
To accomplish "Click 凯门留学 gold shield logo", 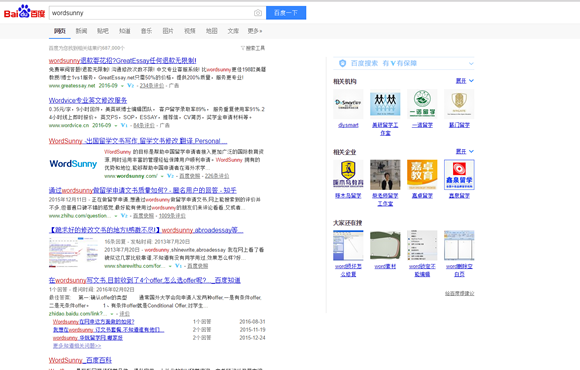I will (459, 104).
